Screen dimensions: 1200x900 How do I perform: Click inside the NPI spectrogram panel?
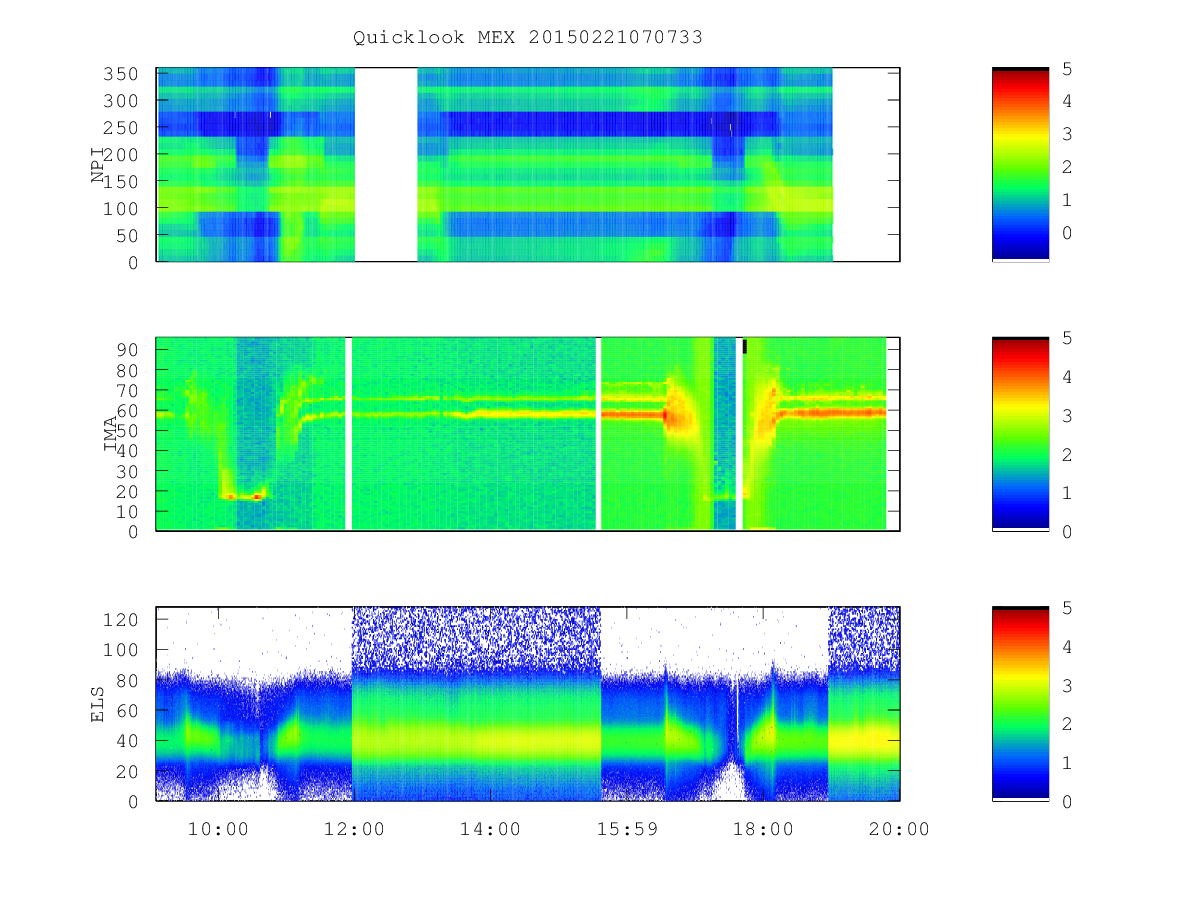[528, 164]
